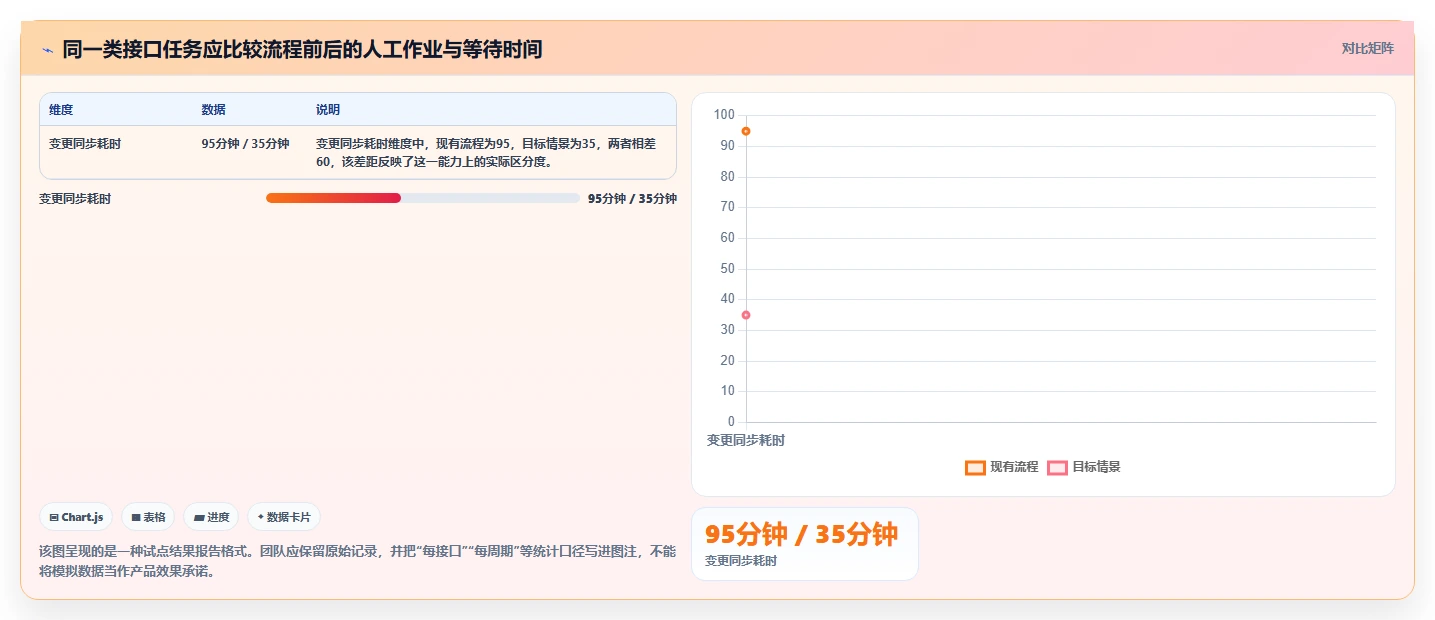1435x620 pixels.
Task: Click the y-axis value 100
Action: [724, 115]
